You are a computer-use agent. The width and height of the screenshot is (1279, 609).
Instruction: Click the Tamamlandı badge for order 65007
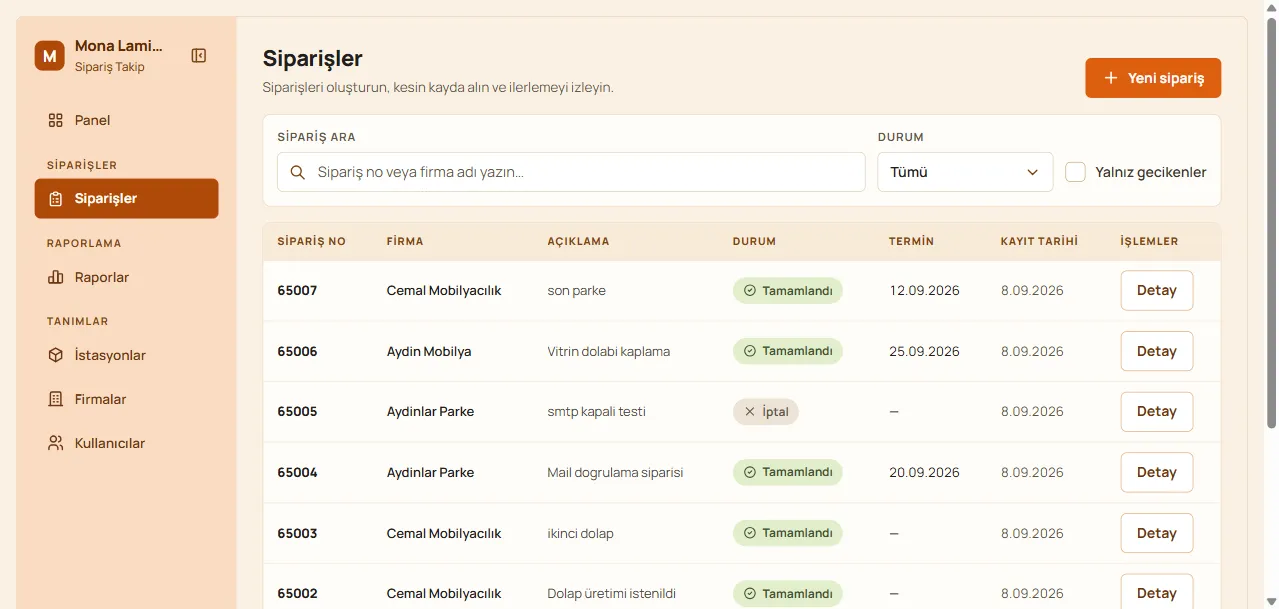788,290
